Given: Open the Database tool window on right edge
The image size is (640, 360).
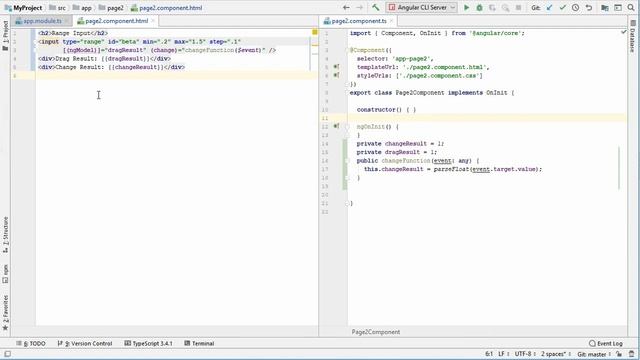Looking at the screenshot, I should click(633, 36).
